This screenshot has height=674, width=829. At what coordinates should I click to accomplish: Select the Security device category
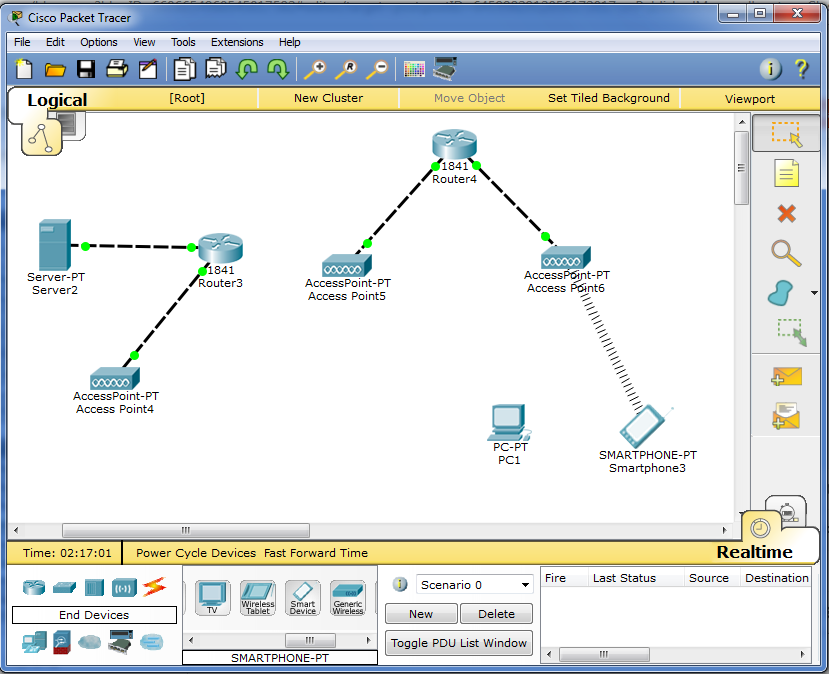[62, 642]
